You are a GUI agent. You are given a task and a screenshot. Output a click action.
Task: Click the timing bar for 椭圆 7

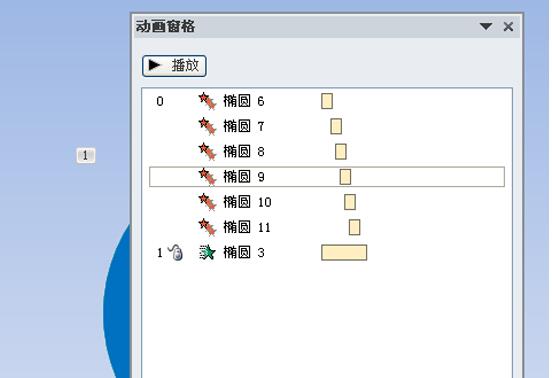(x=336, y=126)
